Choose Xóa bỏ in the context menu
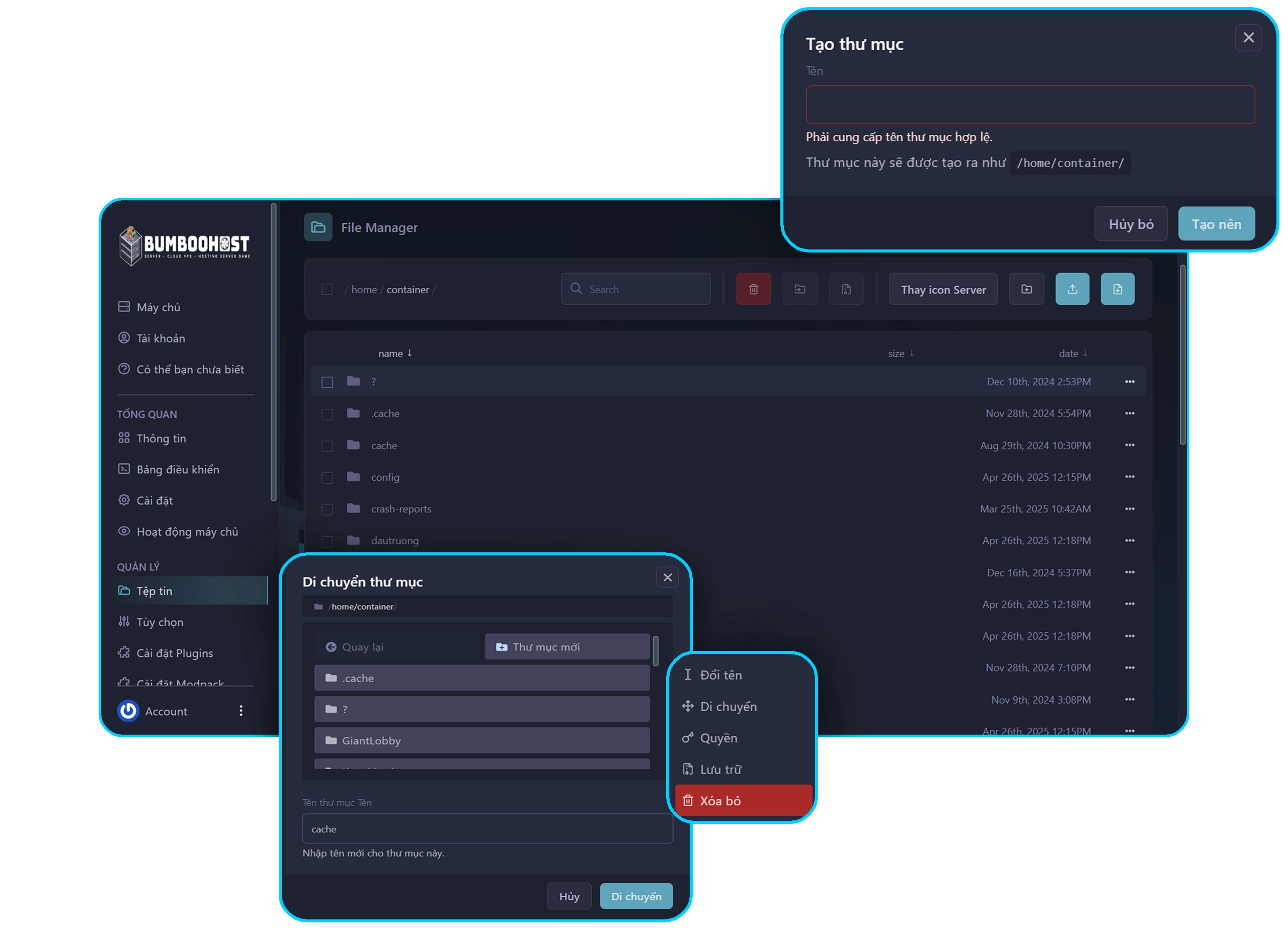This screenshot has width=1288, height=932. 743,800
